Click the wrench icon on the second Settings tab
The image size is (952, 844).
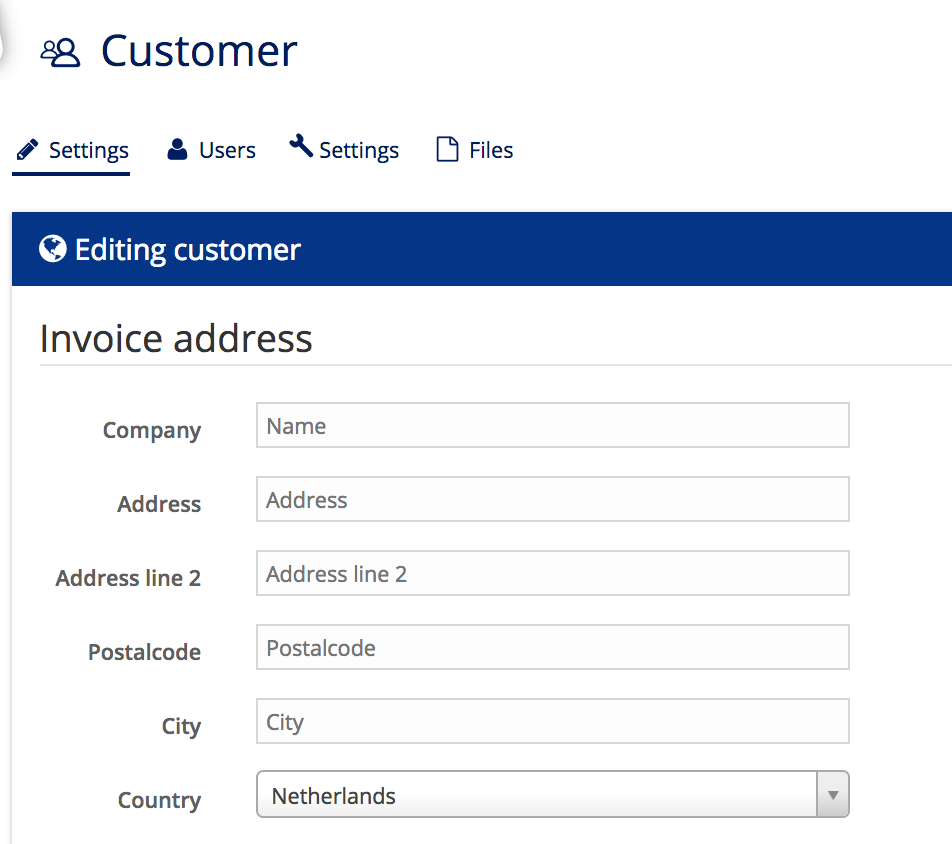point(301,146)
